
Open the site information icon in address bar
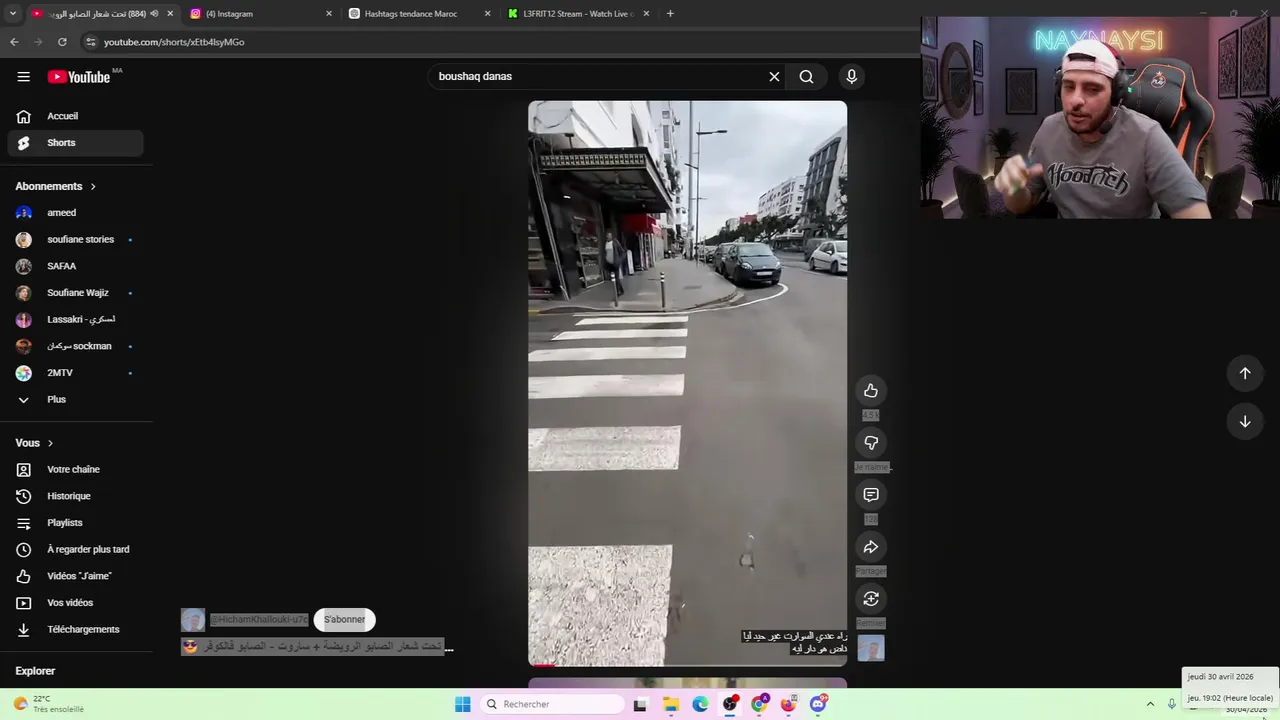91,42
